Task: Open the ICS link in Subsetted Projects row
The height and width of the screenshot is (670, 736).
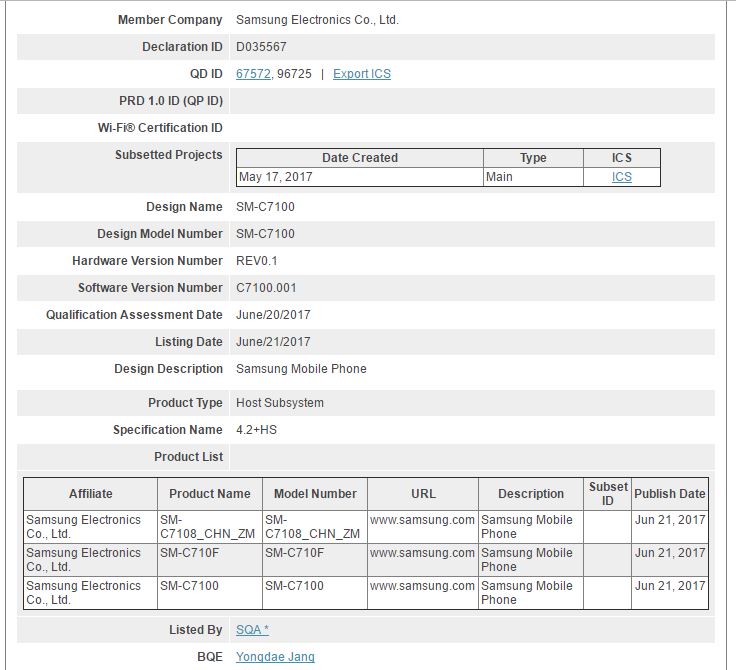Action: point(621,177)
